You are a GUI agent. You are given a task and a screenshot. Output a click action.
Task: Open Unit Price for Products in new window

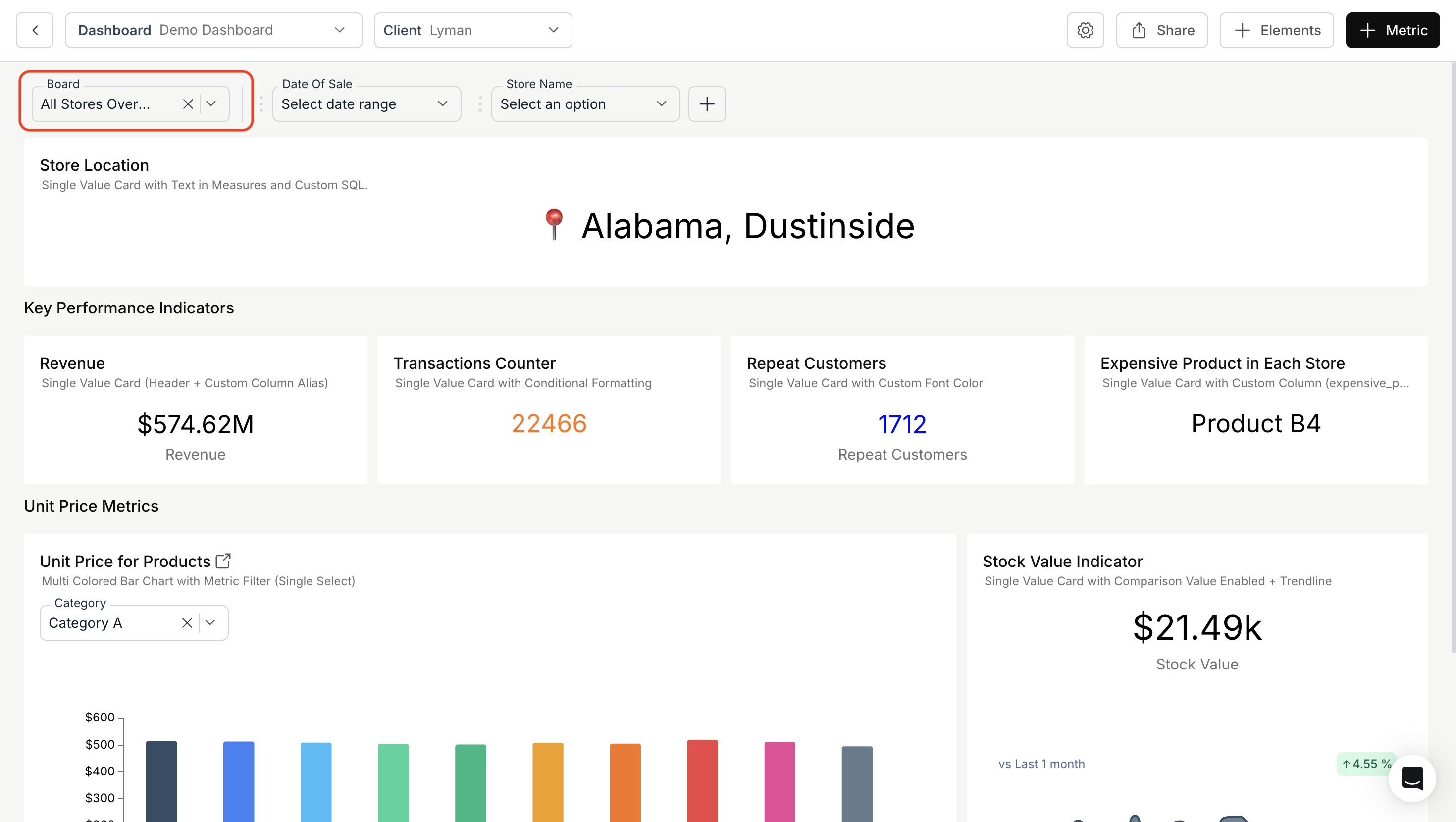(x=223, y=560)
